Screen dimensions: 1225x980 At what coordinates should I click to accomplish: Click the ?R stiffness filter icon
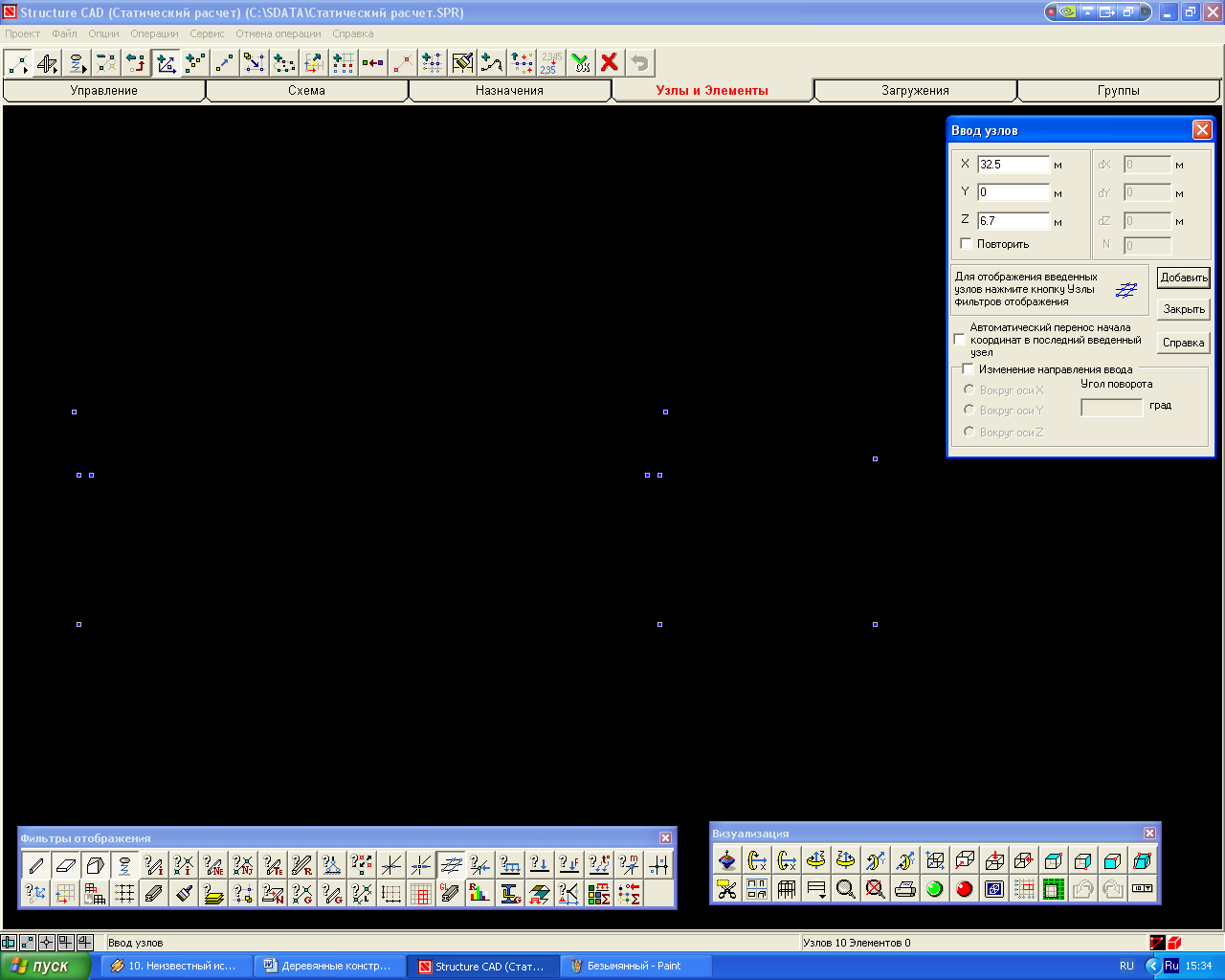[301, 865]
